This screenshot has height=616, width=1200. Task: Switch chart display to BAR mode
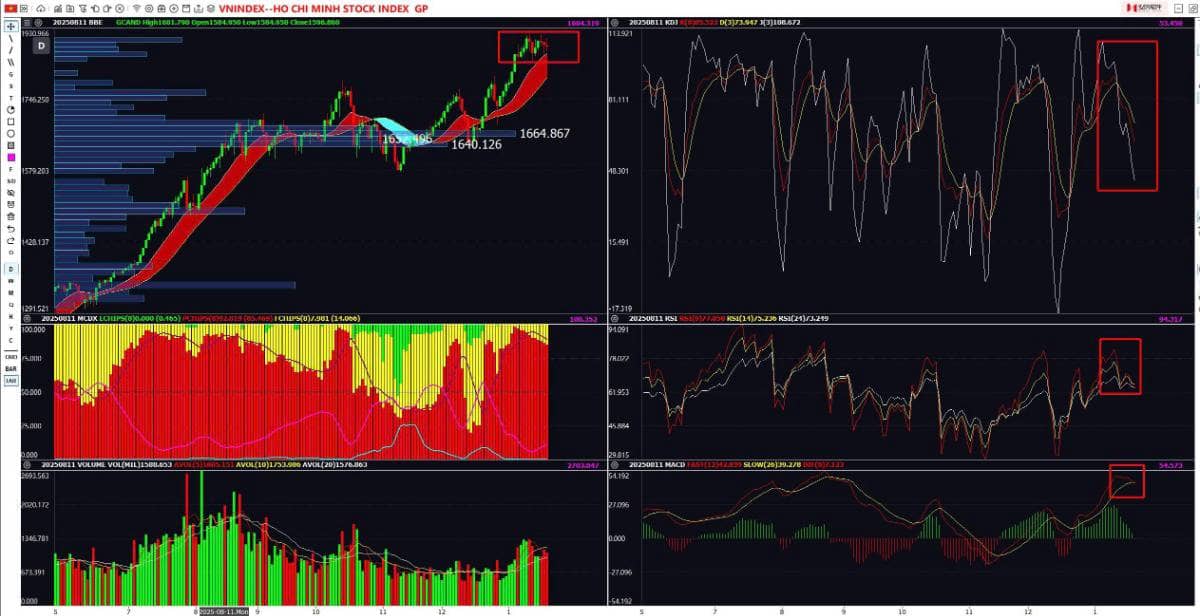coord(10,368)
